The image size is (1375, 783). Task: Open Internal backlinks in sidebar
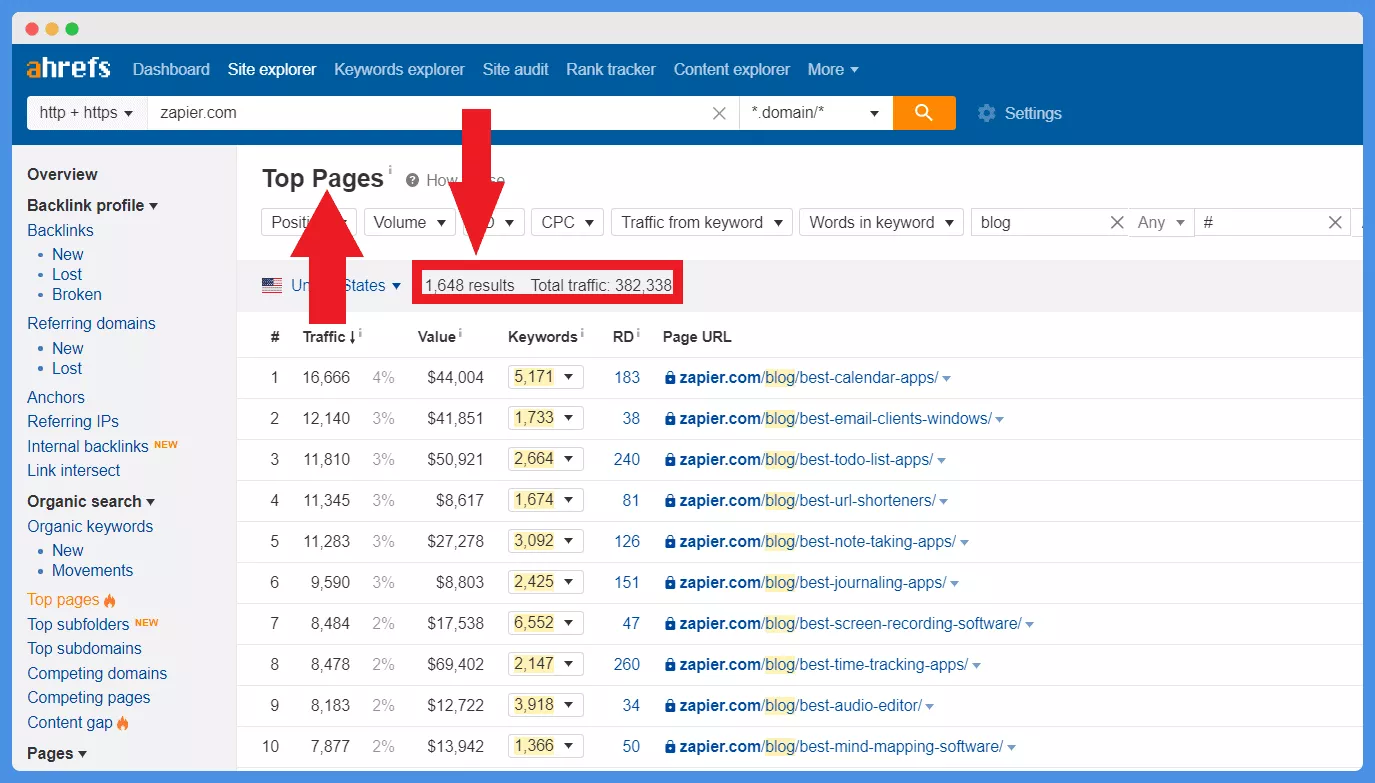point(88,446)
